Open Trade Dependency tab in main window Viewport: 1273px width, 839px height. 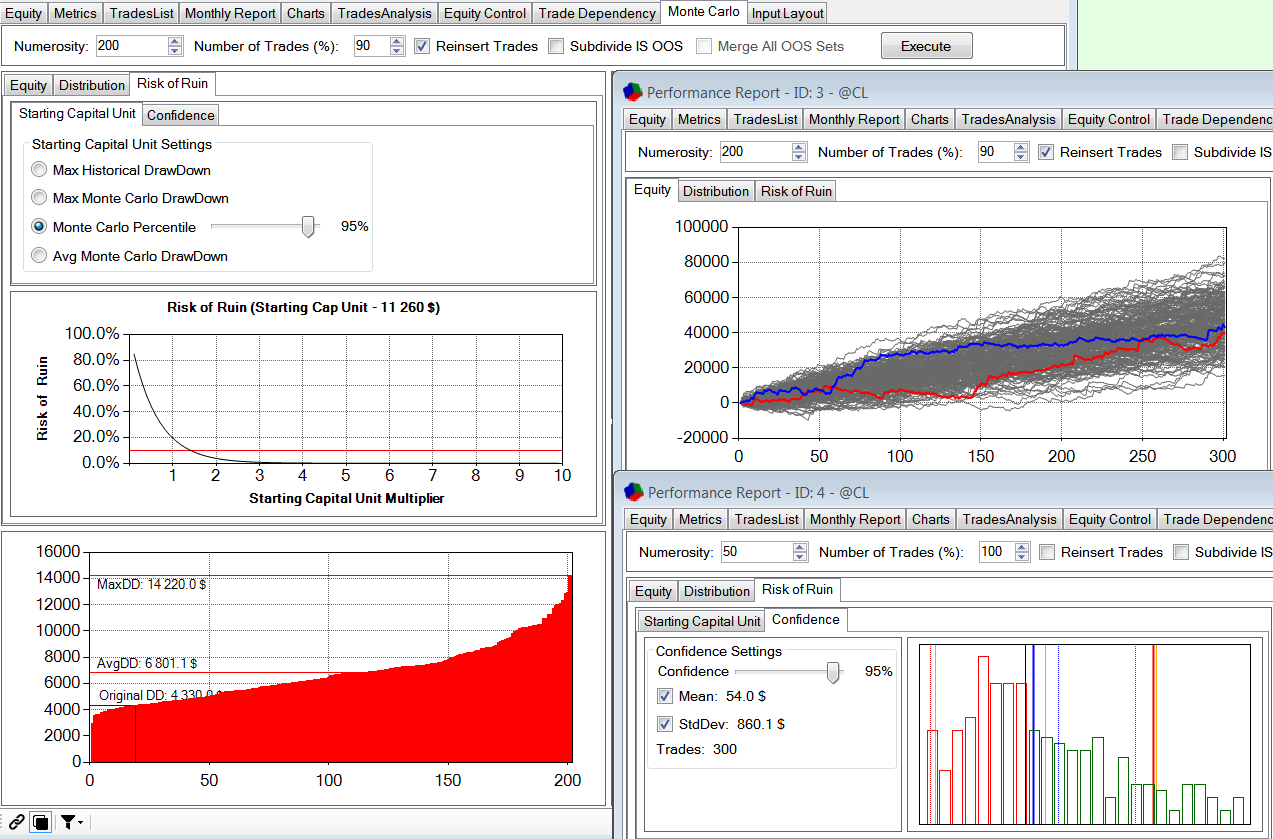pos(597,13)
